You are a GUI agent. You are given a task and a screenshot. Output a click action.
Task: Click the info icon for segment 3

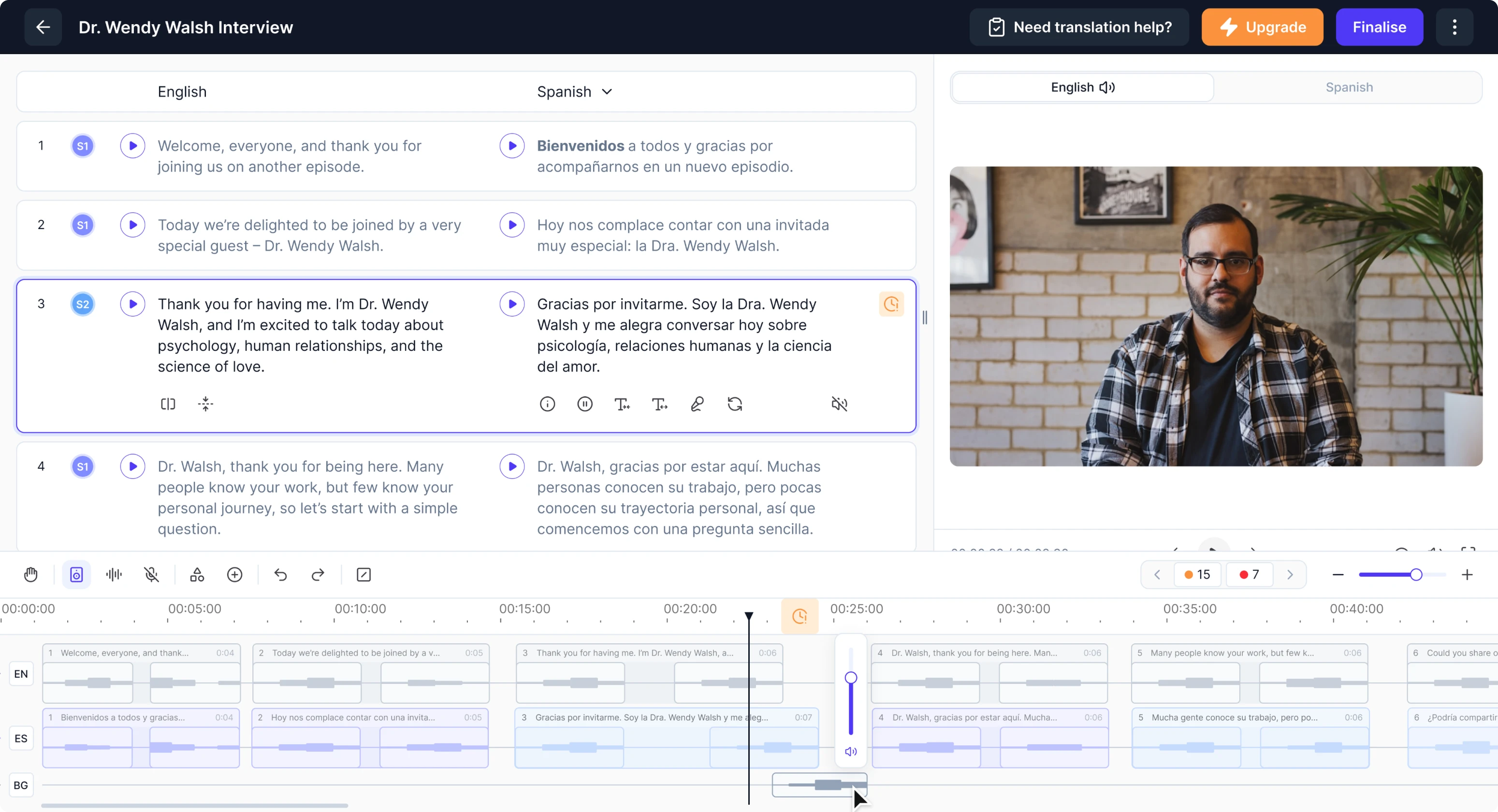point(547,404)
